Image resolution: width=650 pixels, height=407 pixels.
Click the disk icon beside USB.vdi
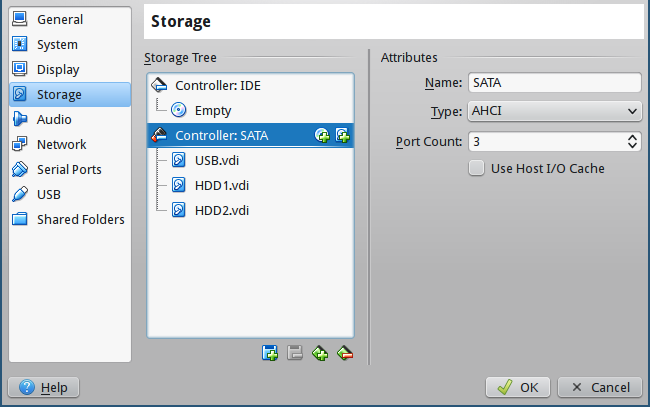179,160
